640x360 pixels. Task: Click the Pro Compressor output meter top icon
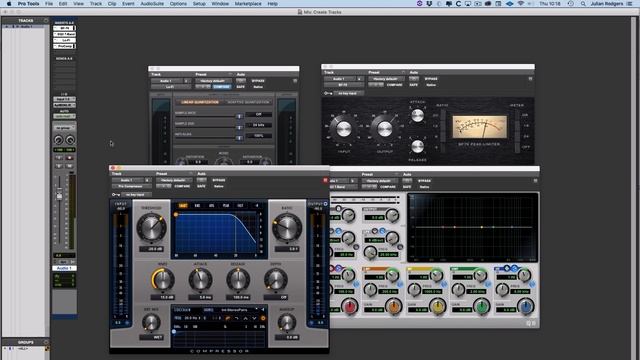tap(325, 204)
